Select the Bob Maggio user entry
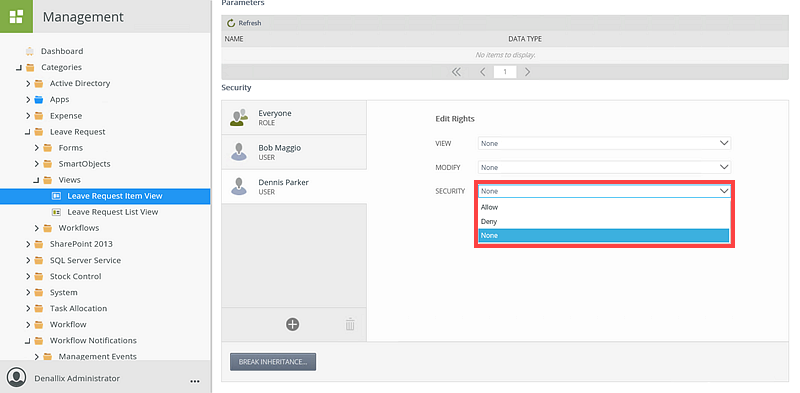 coord(294,152)
